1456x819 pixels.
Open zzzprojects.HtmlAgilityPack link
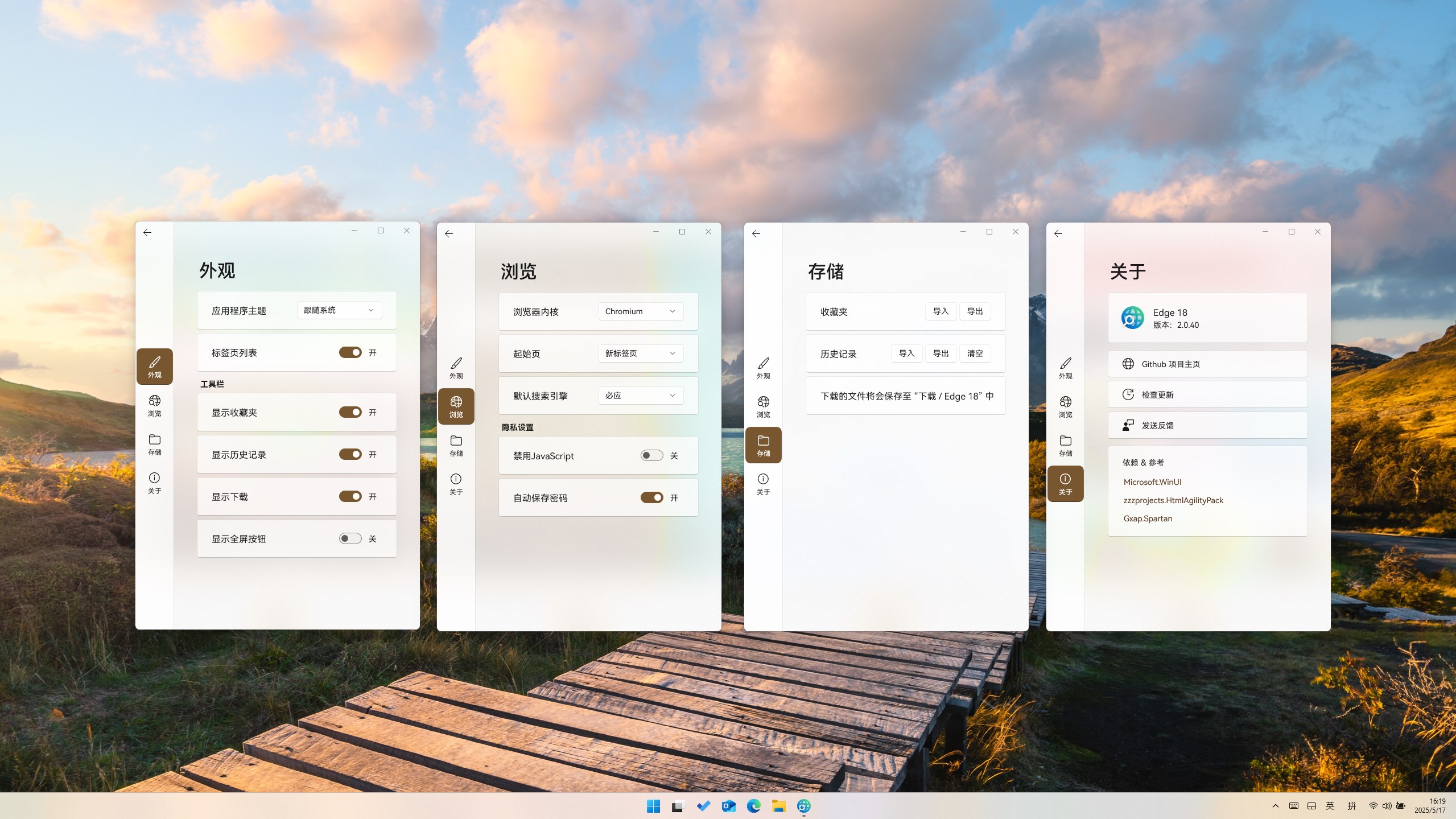coord(1173,500)
